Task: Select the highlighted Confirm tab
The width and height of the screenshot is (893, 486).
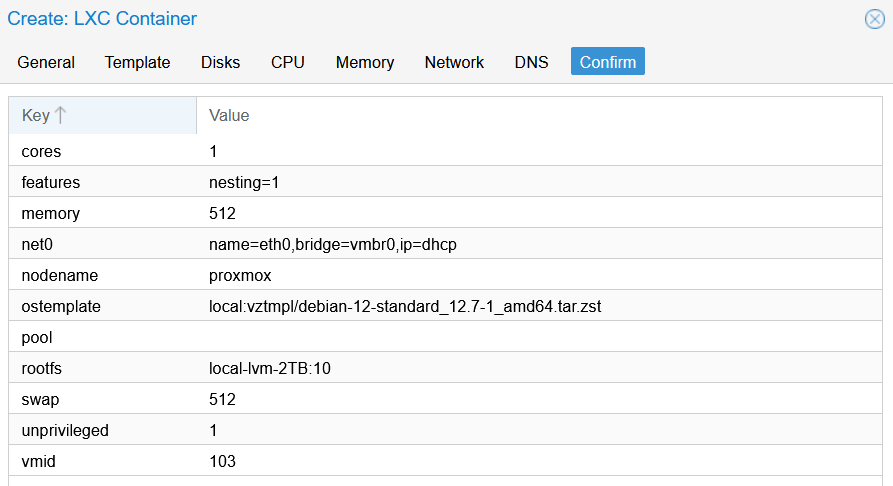Action: click(x=608, y=62)
